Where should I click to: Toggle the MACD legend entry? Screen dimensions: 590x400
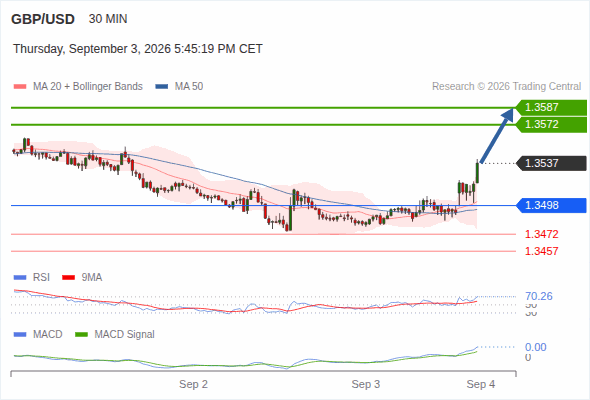point(38,334)
